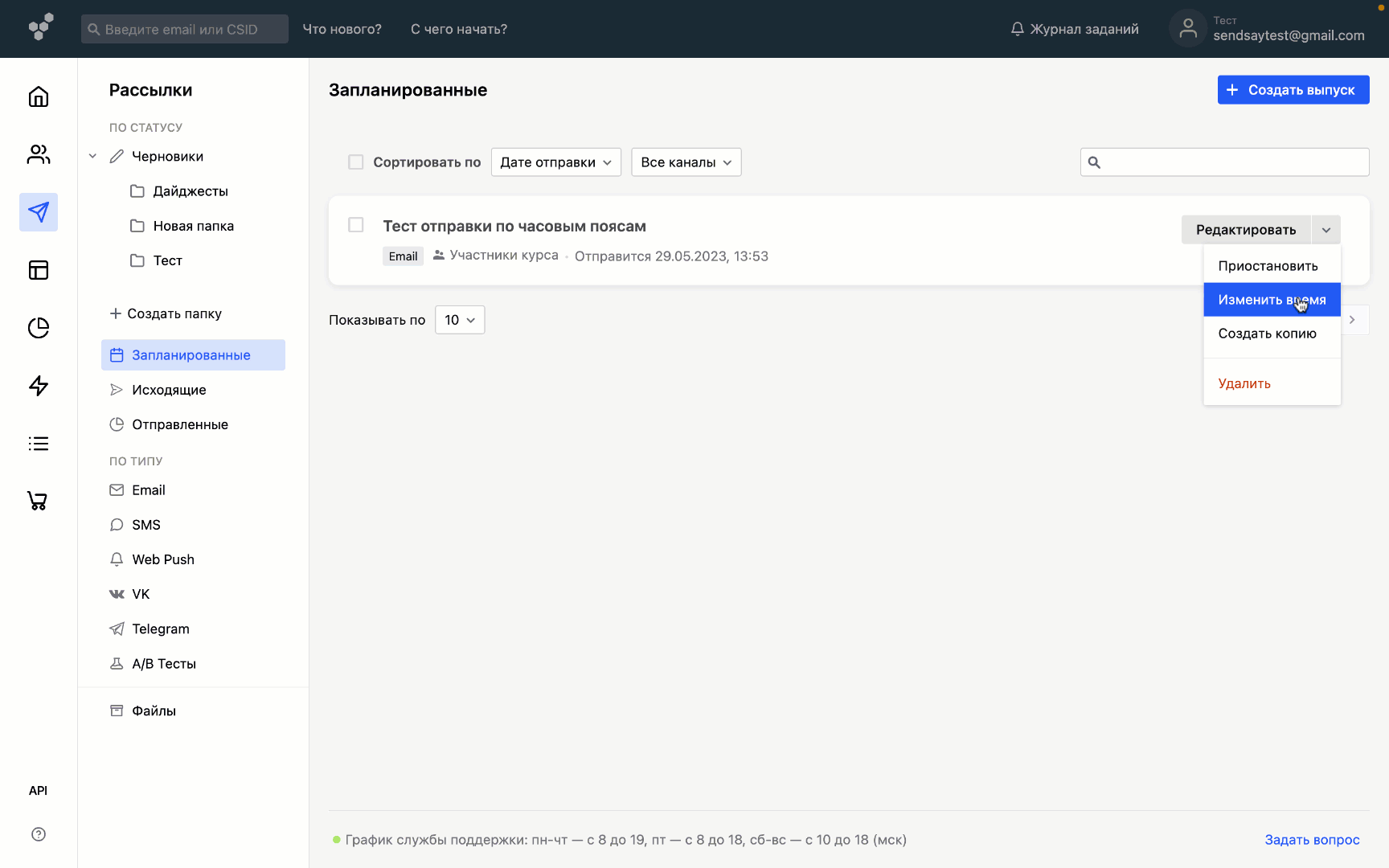
Task: Click the email or CSID search field
Action: tap(185, 30)
